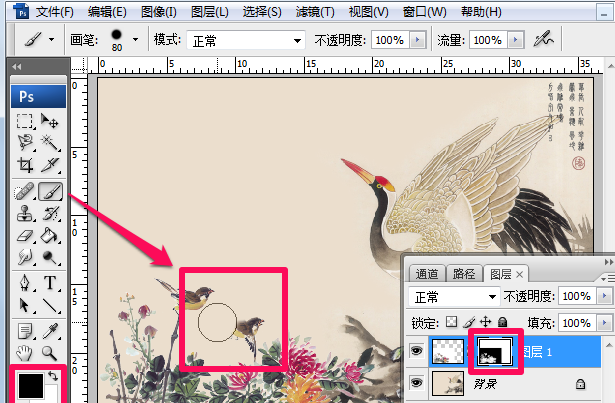Toggle visibility of 背景 layer

[x=417, y=382]
